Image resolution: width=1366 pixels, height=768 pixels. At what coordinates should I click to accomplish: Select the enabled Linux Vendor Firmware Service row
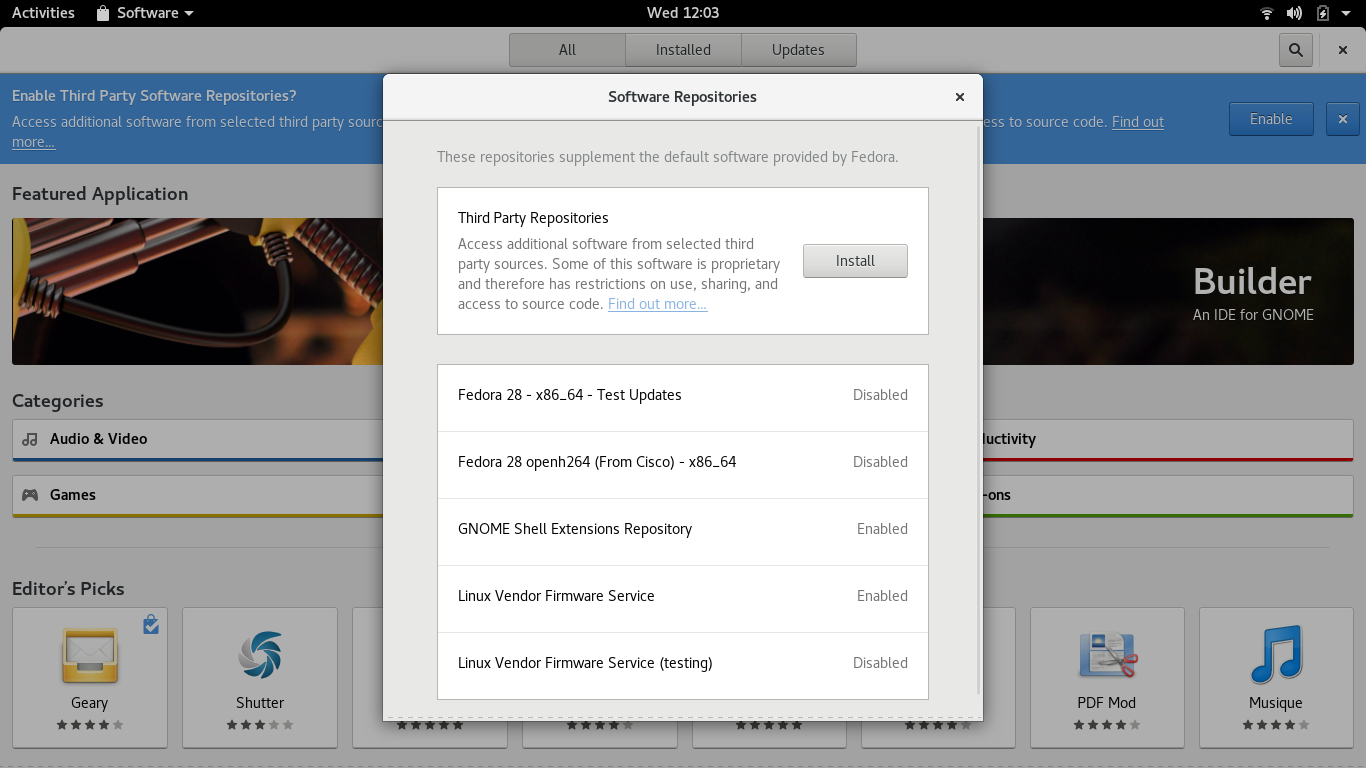(683, 599)
